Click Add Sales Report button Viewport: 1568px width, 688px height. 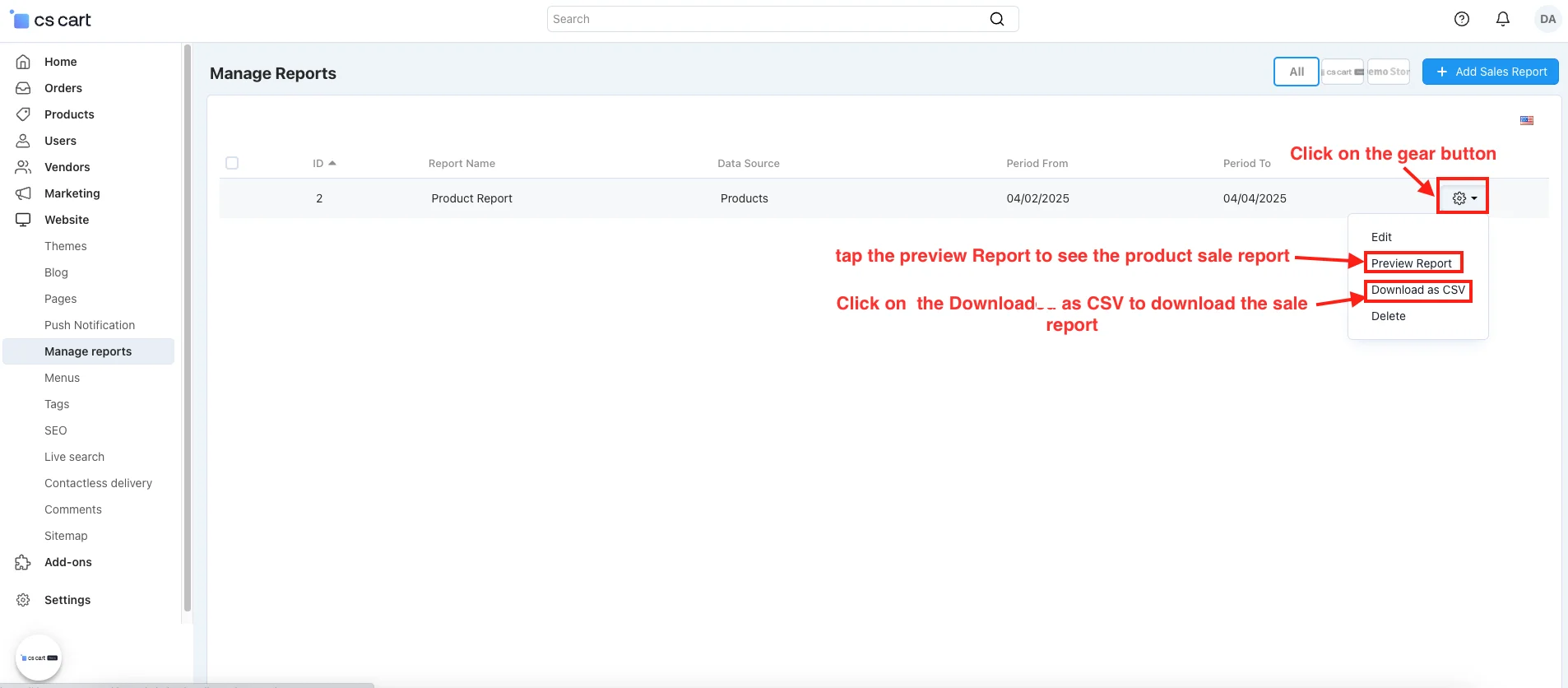1490,72
